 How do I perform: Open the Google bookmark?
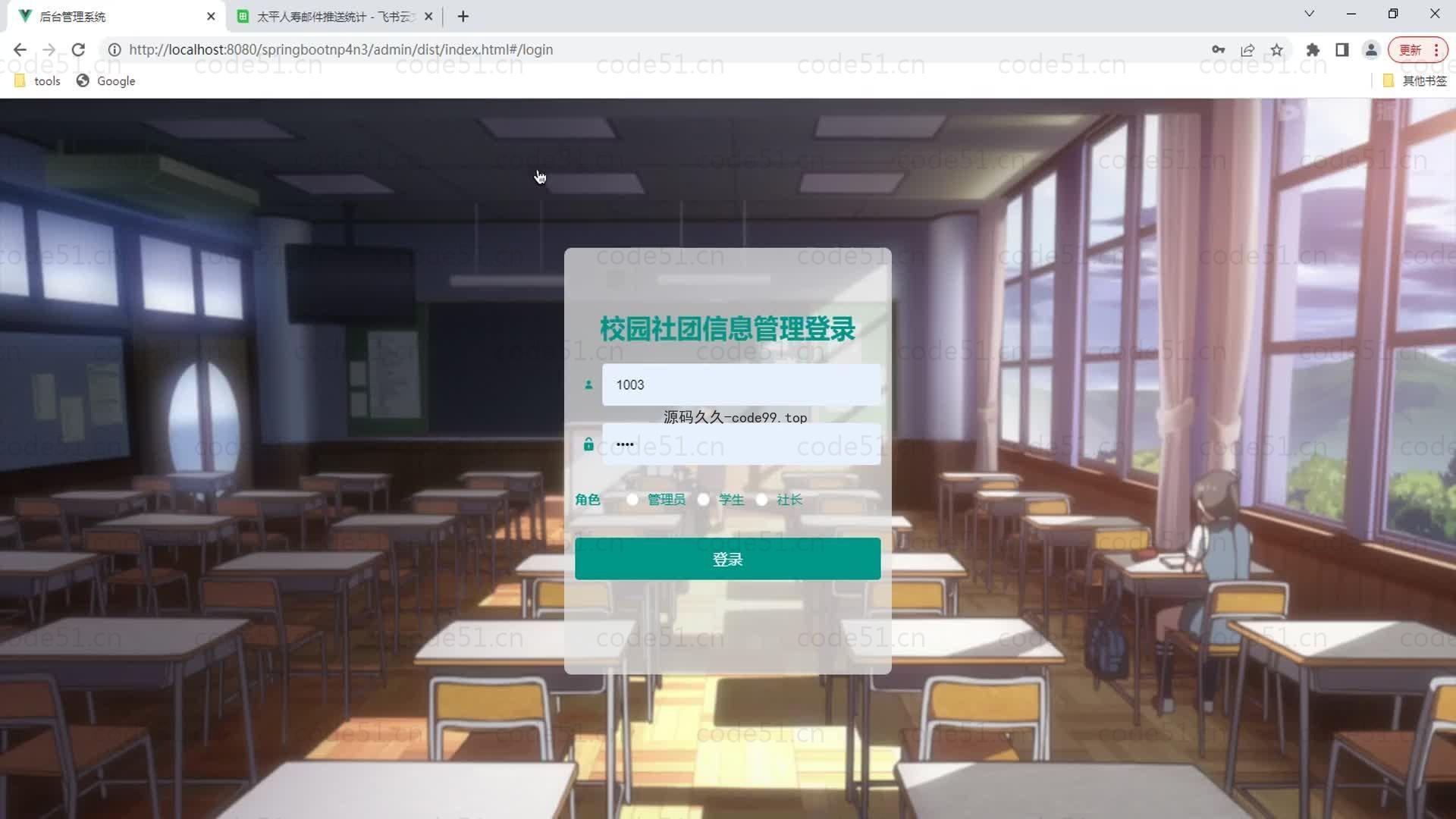[106, 81]
